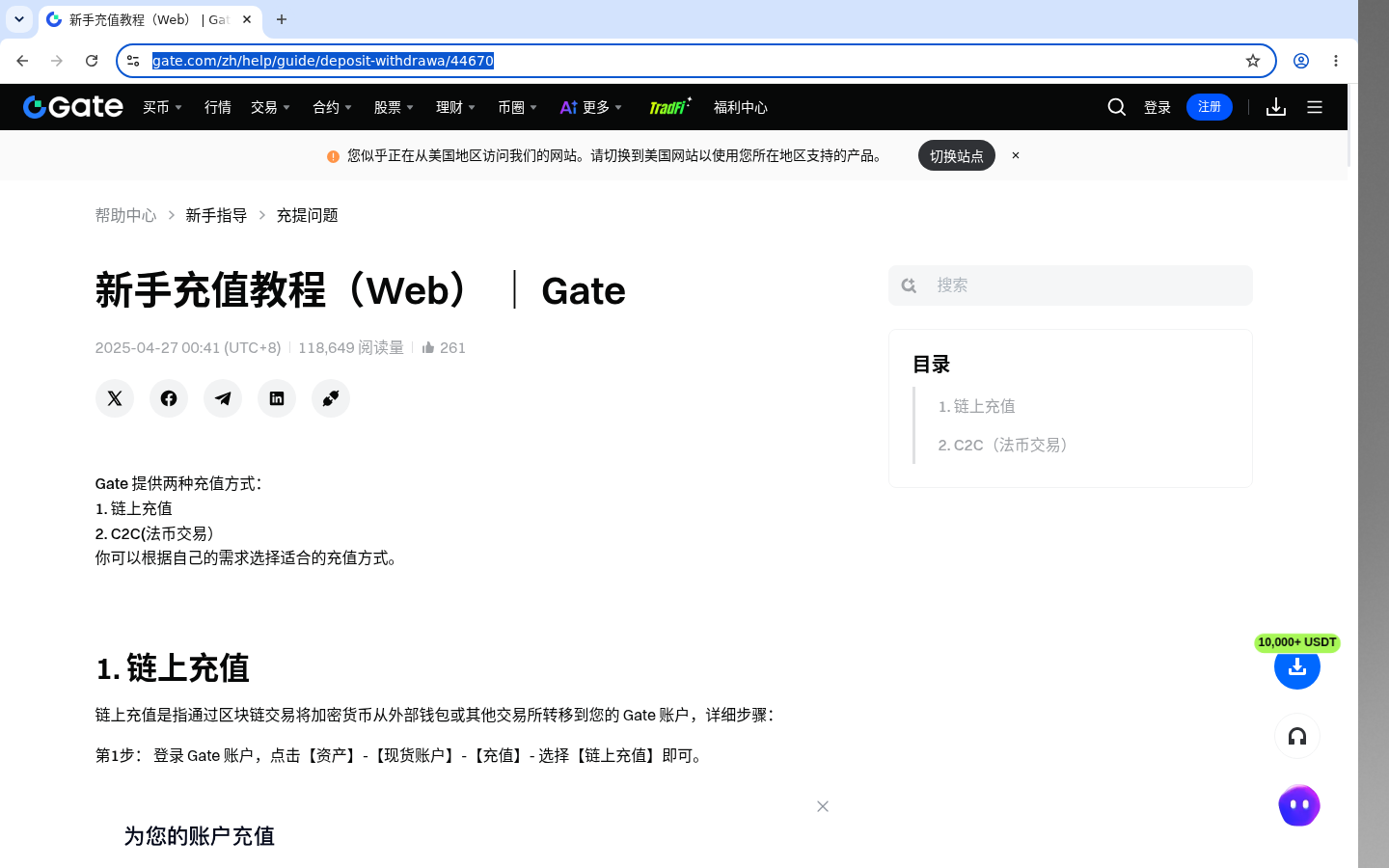Share article on Facebook
Viewport: 1389px width, 868px height.
point(169,398)
